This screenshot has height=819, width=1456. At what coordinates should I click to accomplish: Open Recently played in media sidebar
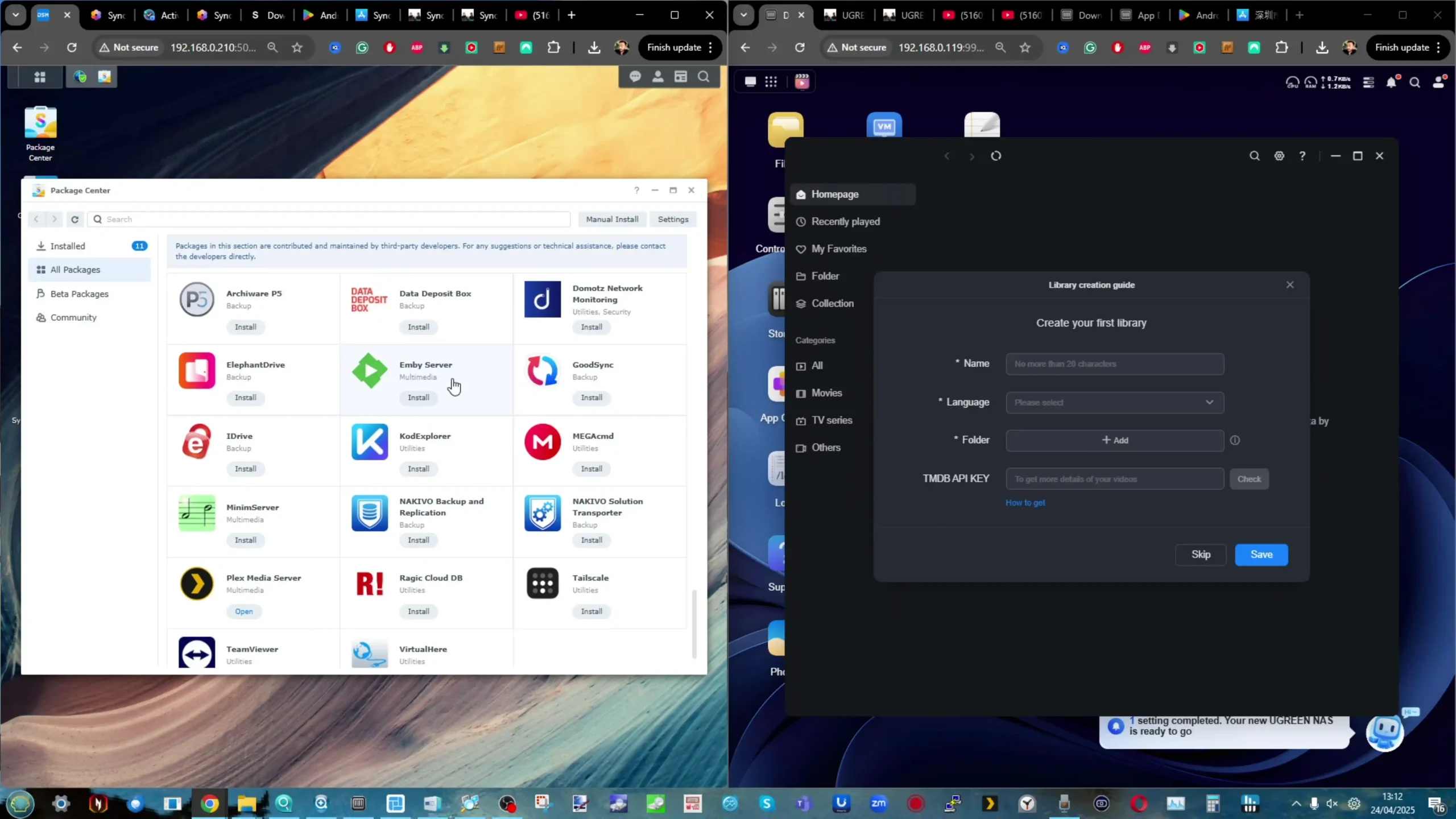[853, 222]
